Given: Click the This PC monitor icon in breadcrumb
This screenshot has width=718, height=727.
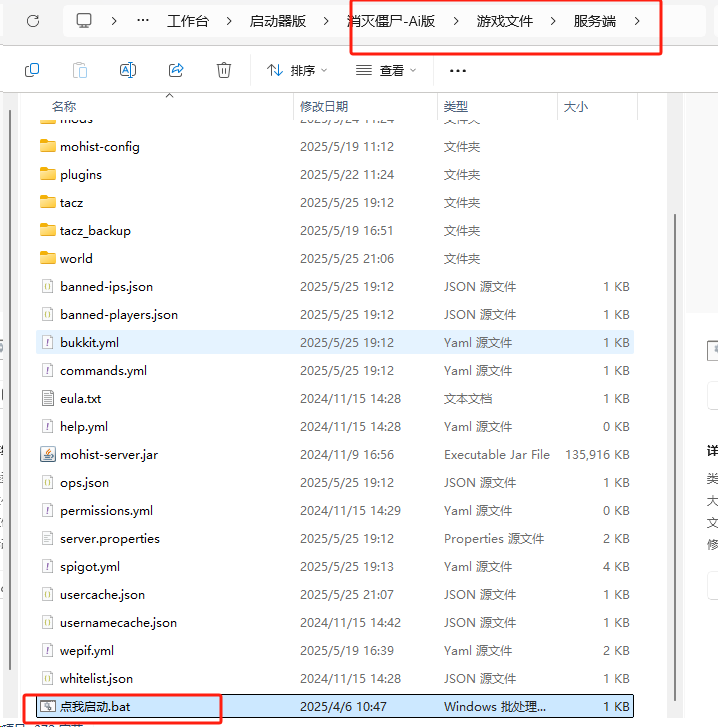Looking at the screenshot, I should pyautogui.click(x=85, y=21).
